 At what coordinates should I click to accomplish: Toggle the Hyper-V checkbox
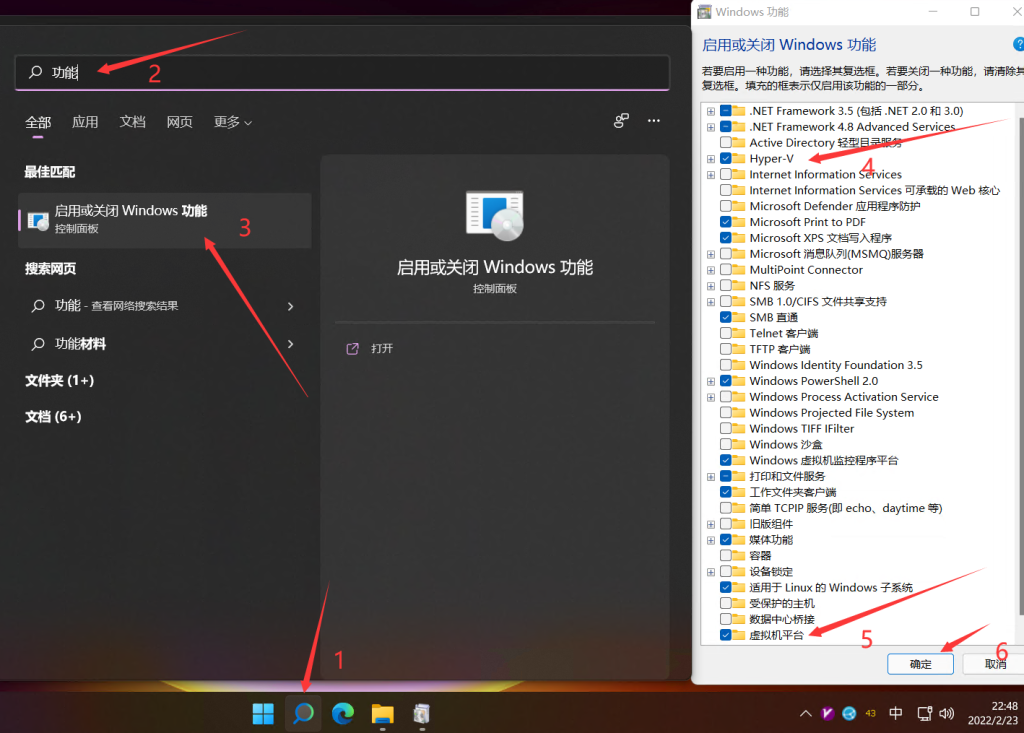(x=726, y=159)
